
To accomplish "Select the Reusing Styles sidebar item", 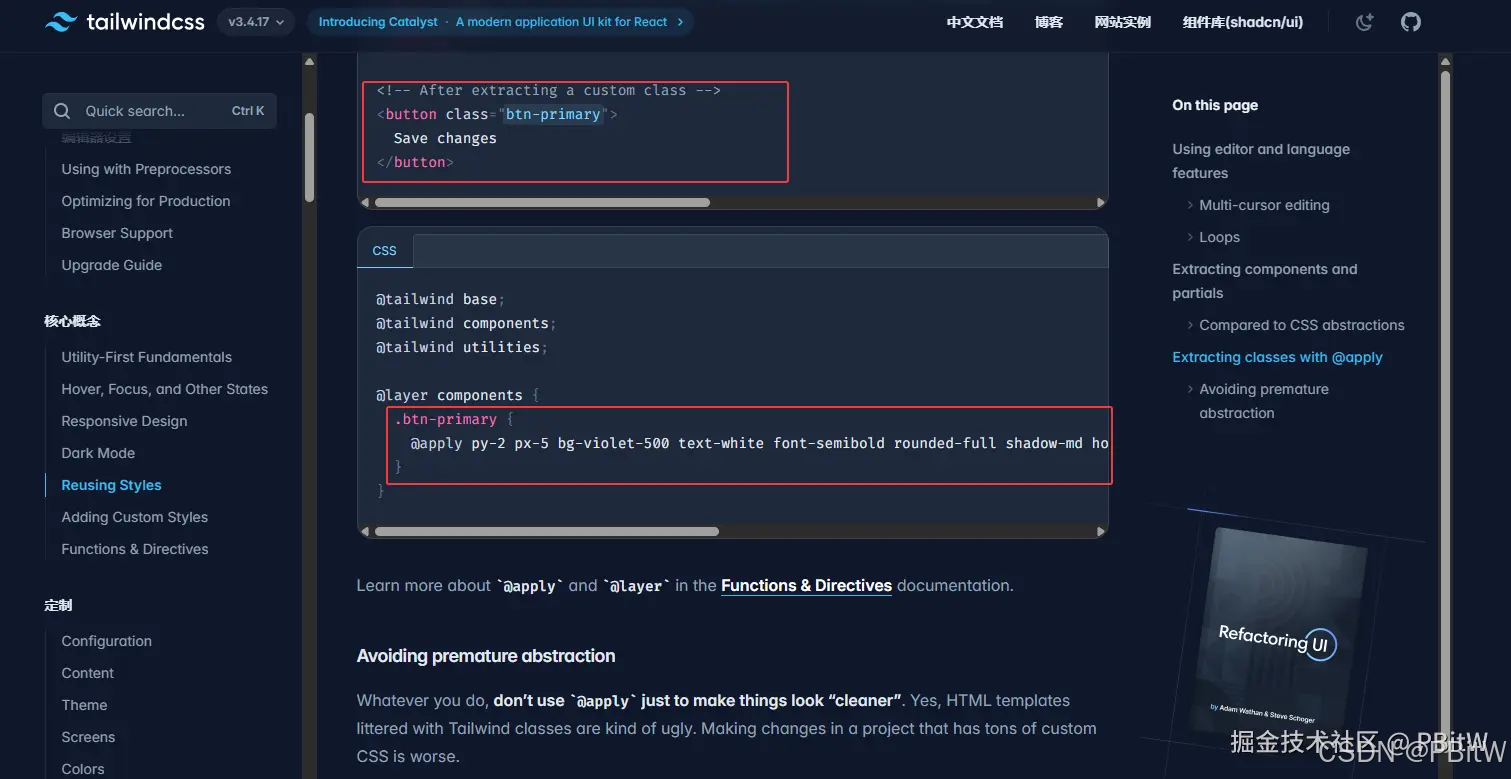I will pos(111,485).
